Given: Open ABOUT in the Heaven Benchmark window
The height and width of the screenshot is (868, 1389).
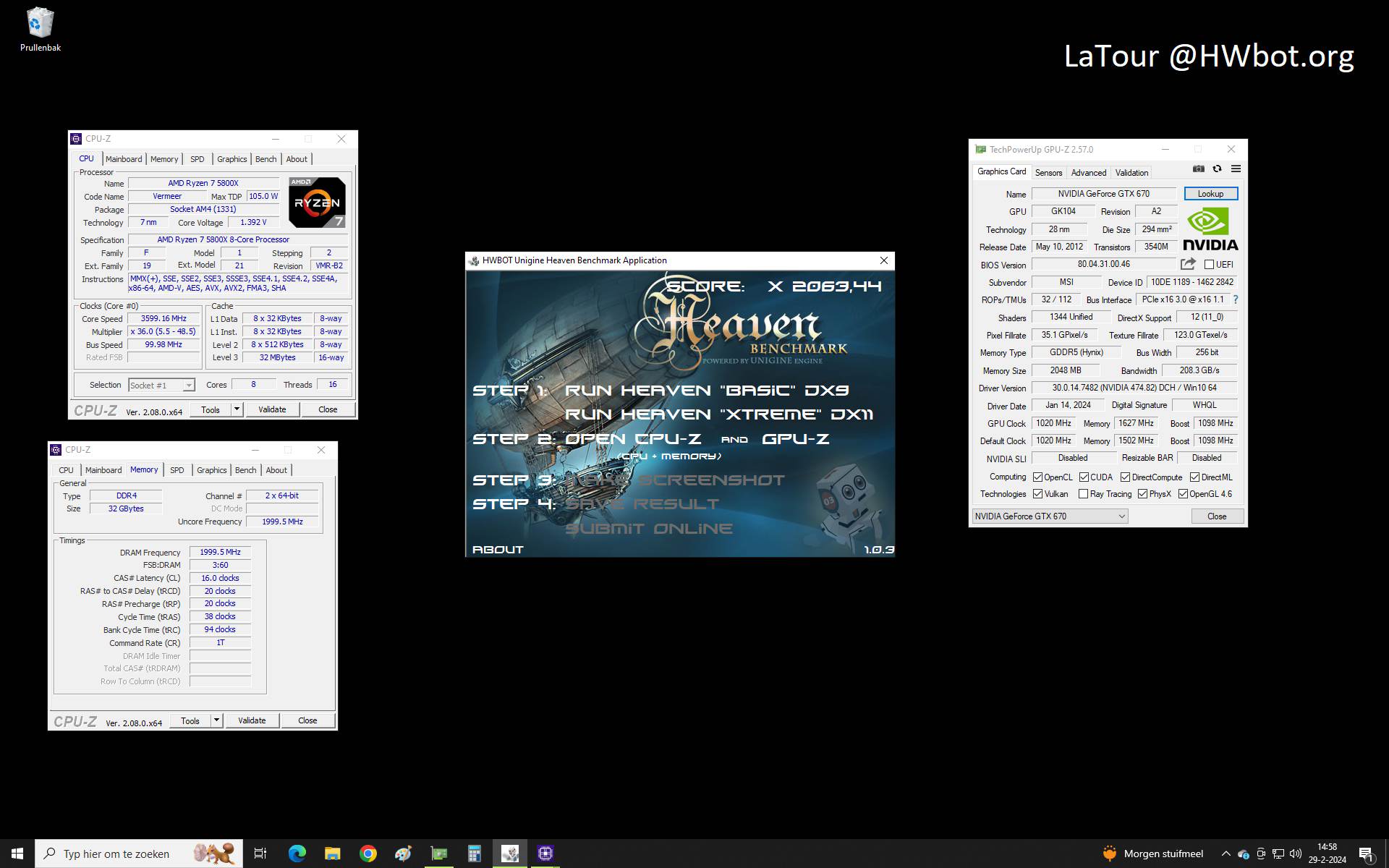Looking at the screenshot, I should (498, 550).
